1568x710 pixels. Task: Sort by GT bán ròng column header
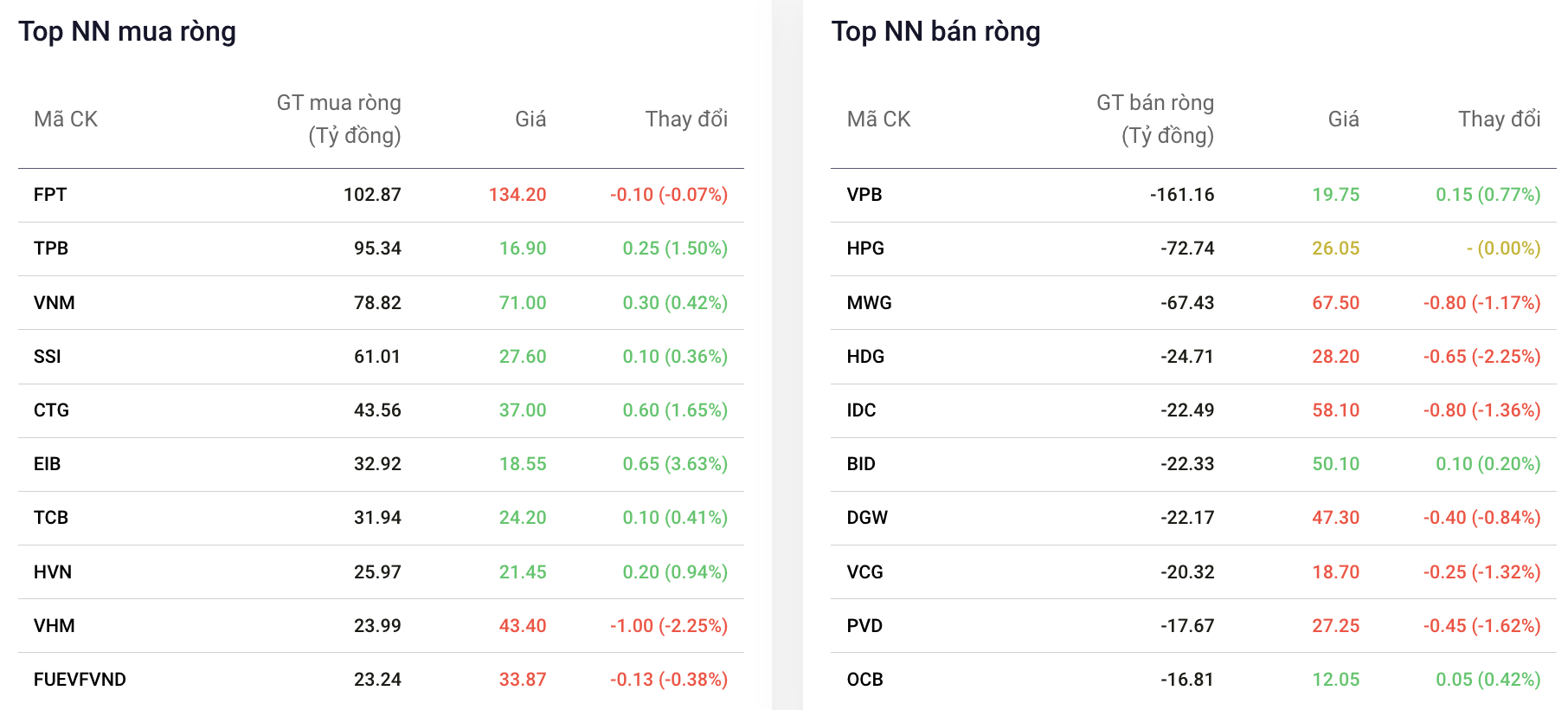tap(1155, 119)
